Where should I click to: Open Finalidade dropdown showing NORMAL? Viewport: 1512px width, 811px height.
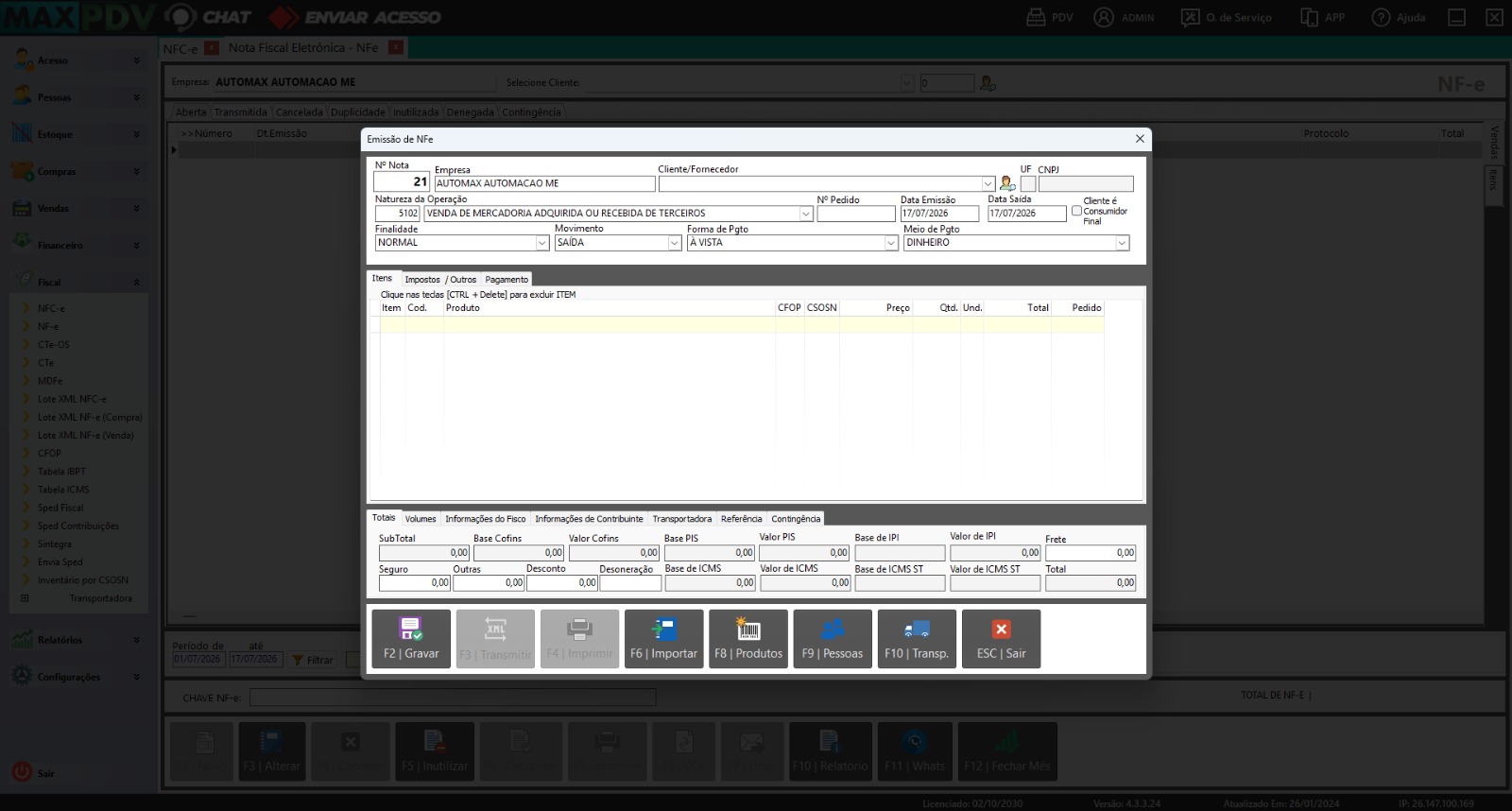tap(542, 243)
